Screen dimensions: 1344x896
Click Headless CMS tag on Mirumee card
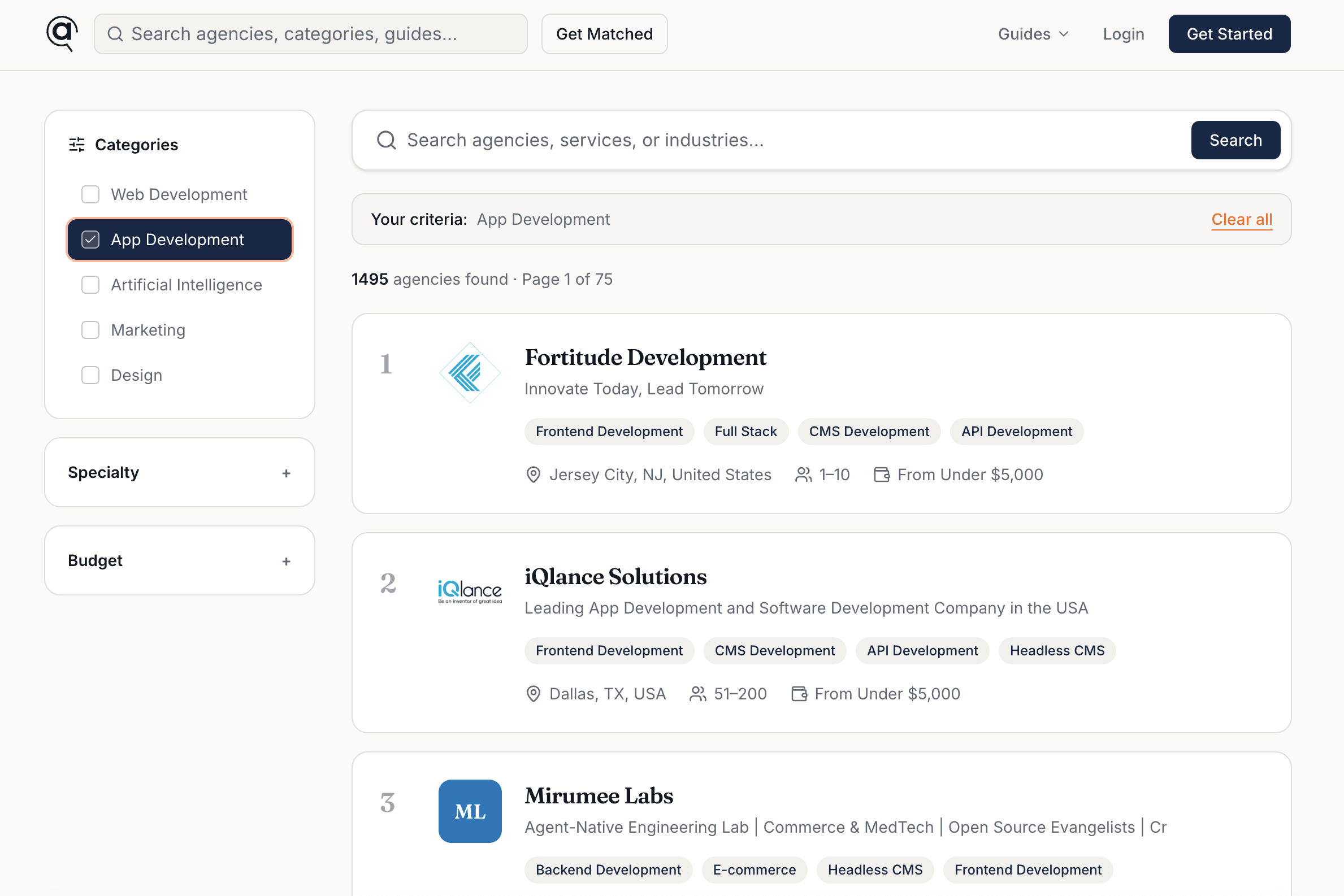[x=875, y=869]
